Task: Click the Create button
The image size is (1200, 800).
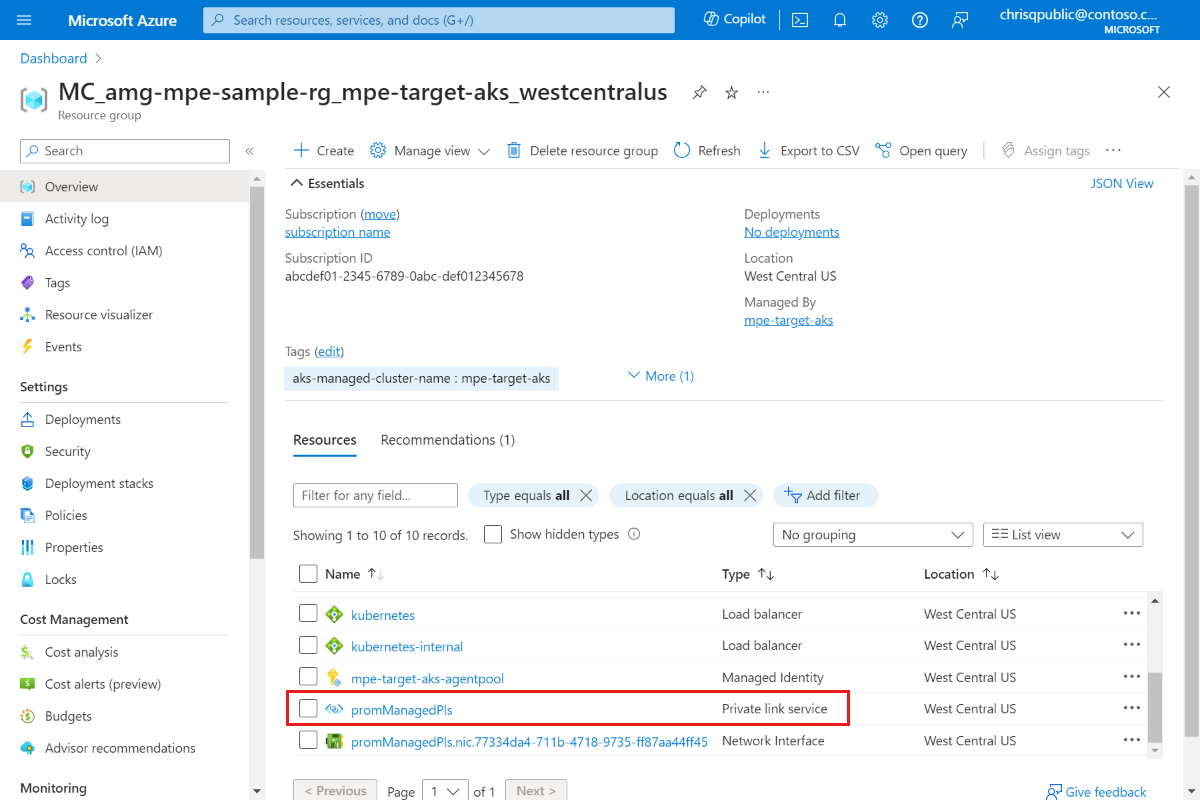Action: (324, 151)
